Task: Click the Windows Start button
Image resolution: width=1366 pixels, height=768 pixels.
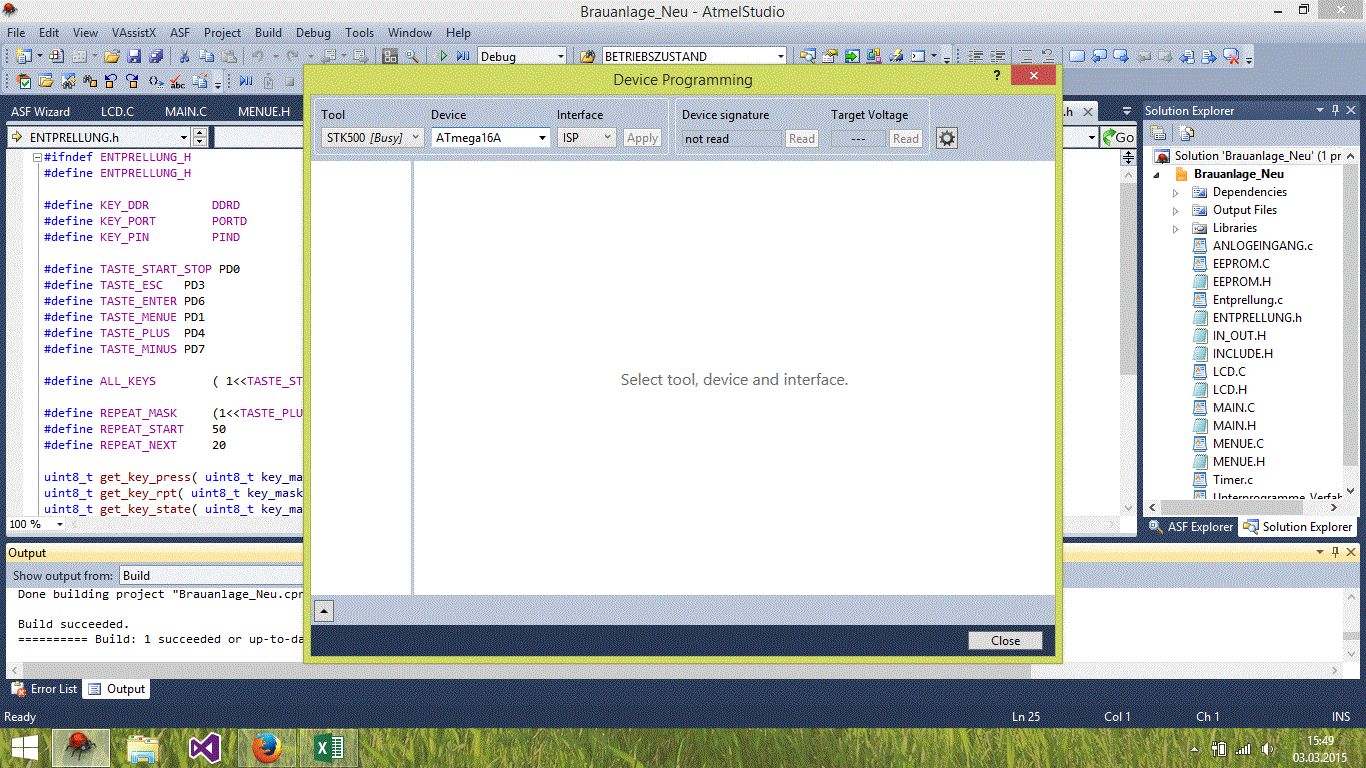Action: tap(24, 748)
